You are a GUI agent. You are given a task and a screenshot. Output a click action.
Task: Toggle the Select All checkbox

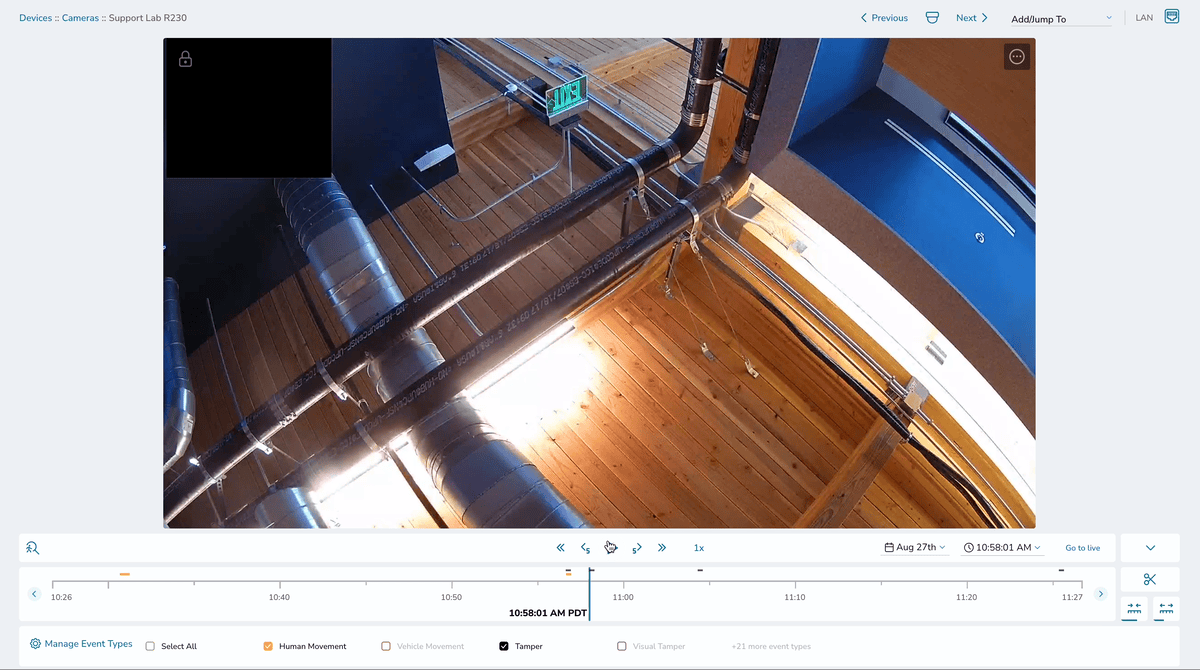click(150, 646)
